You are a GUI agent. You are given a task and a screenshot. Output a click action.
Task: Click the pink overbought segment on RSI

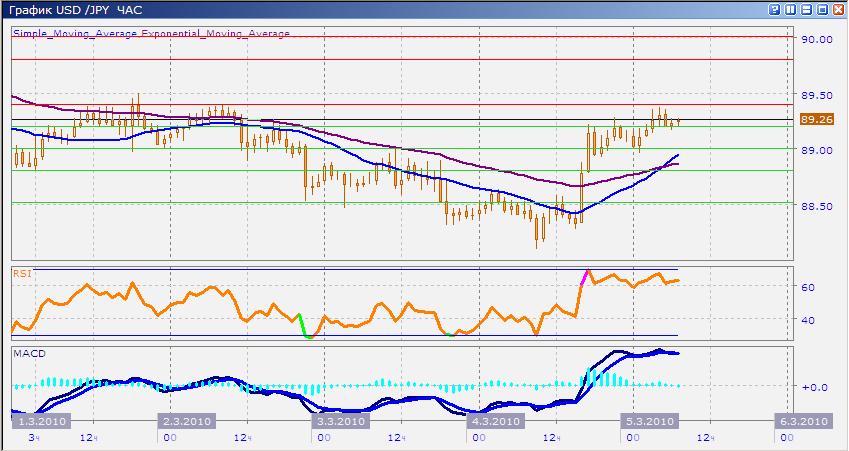(585, 277)
